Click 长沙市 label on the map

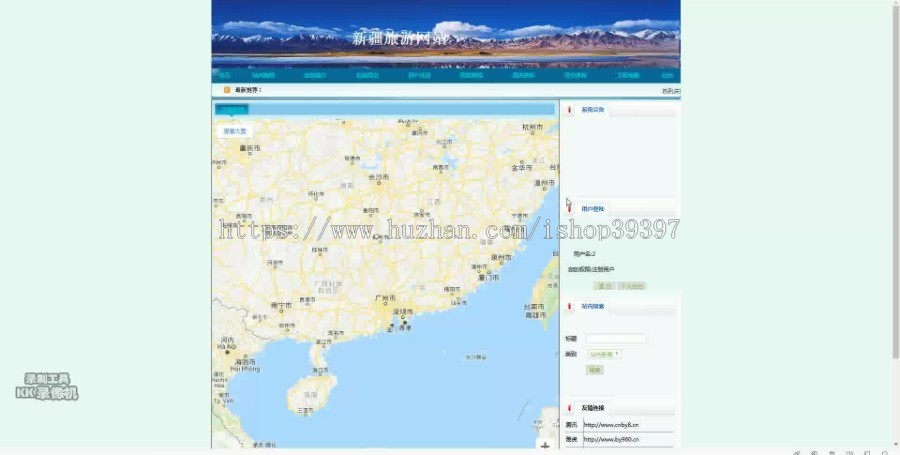[x=379, y=177]
